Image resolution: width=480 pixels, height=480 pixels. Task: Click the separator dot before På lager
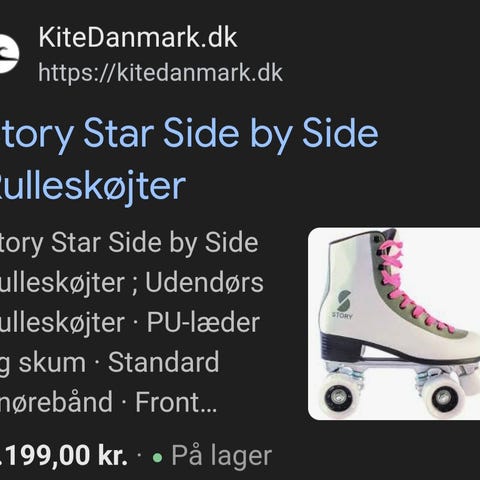pos(139,456)
